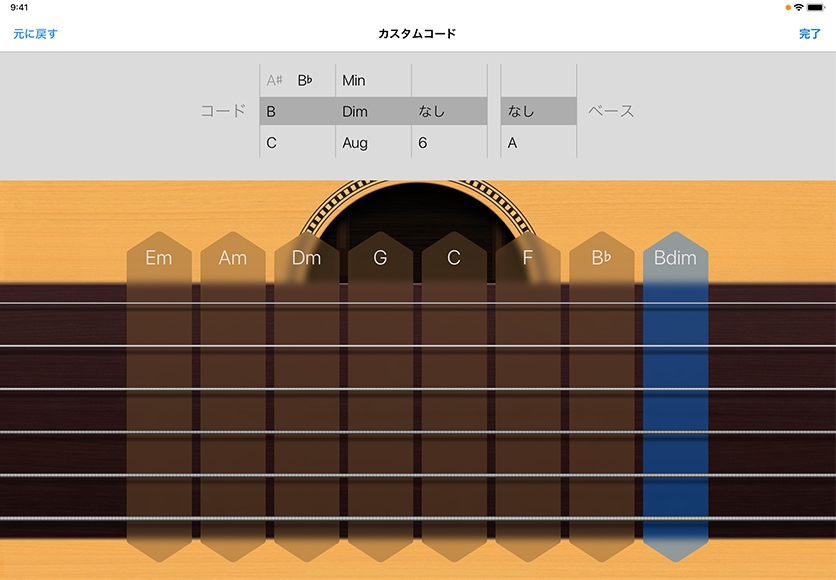The height and width of the screenshot is (580, 836).
Task: Choose B♭ in root note picker
Action: click(306, 80)
